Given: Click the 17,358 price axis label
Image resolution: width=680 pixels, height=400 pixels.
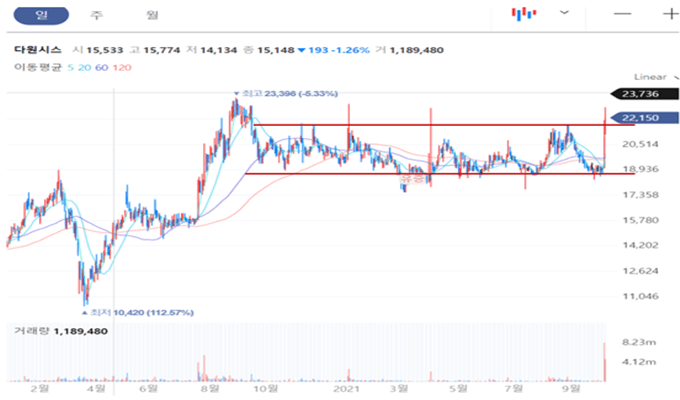Looking at the screenshot, I should point(640,195).
